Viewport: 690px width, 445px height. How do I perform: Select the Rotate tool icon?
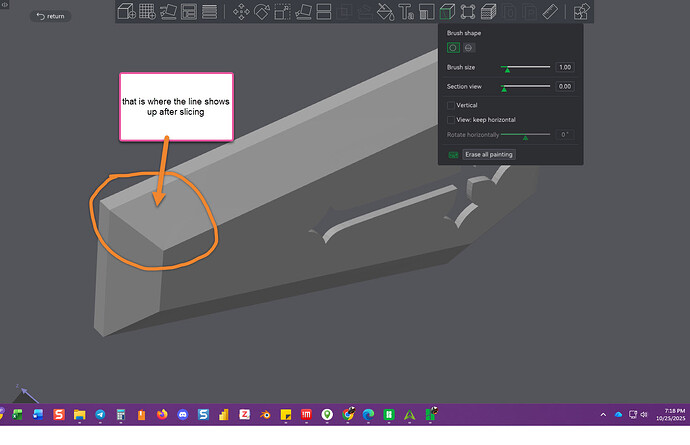coord(262,12)
